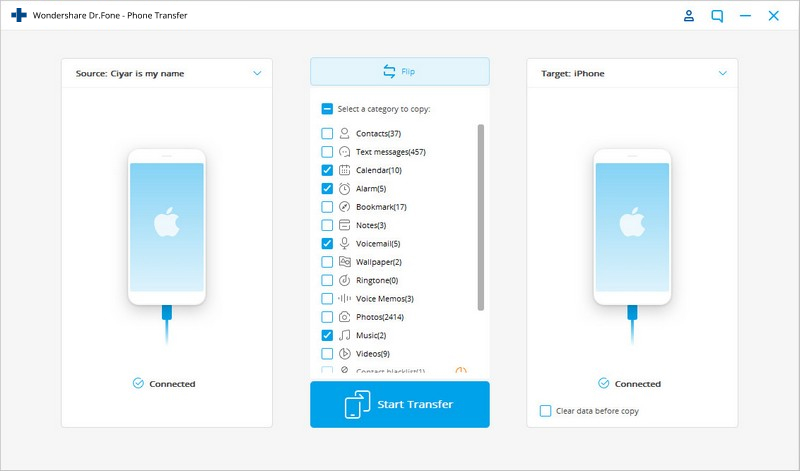Click the orange warning icon near Contact blacklist
Image resolution: width=800 pixels, height=471 pixels.
461,370
